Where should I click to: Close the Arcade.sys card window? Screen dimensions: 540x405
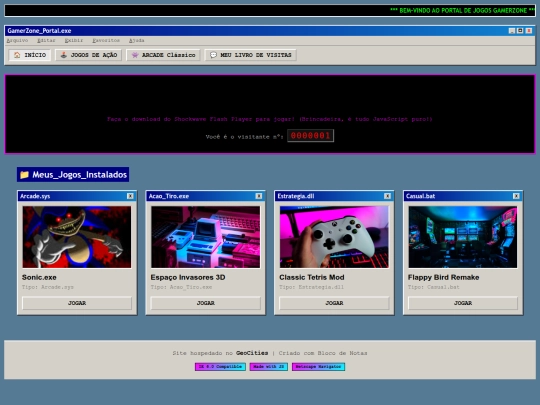click(x=130, y=196)
